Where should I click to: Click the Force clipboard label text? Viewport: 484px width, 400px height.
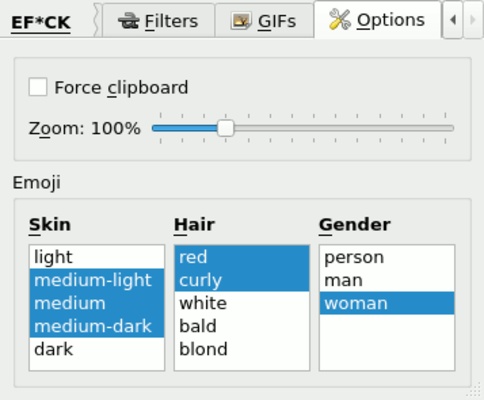pos(121,88)
